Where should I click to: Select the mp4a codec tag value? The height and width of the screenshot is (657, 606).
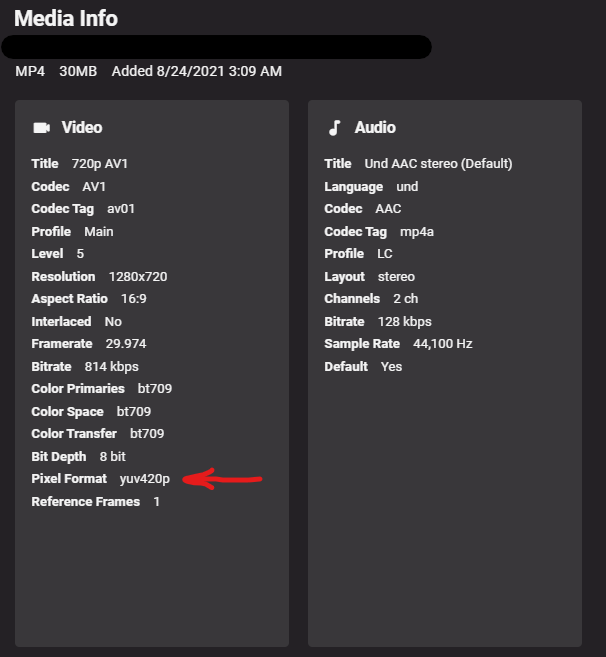point(417,232)
